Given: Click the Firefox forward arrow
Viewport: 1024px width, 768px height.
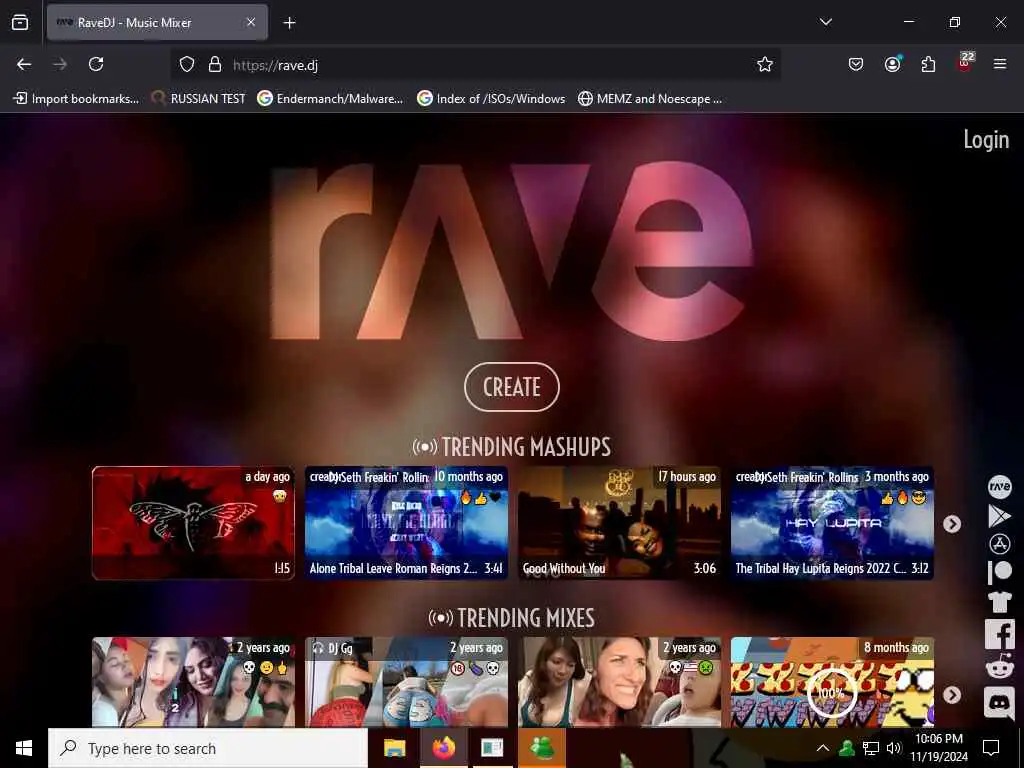Looking at the screenshot, I should (60, 64).
